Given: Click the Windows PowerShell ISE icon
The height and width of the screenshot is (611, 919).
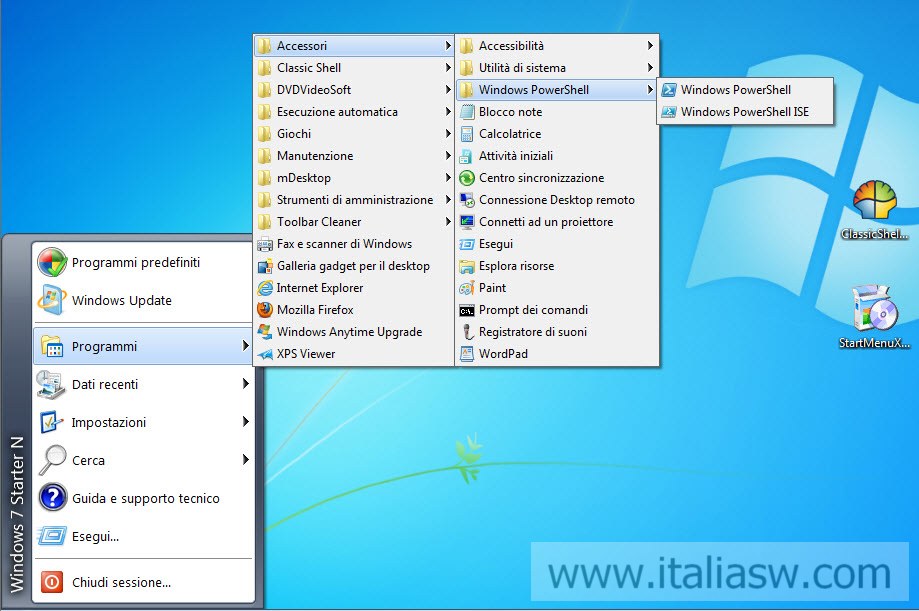Looking at the screenshot, I should (x=669, y=112).
